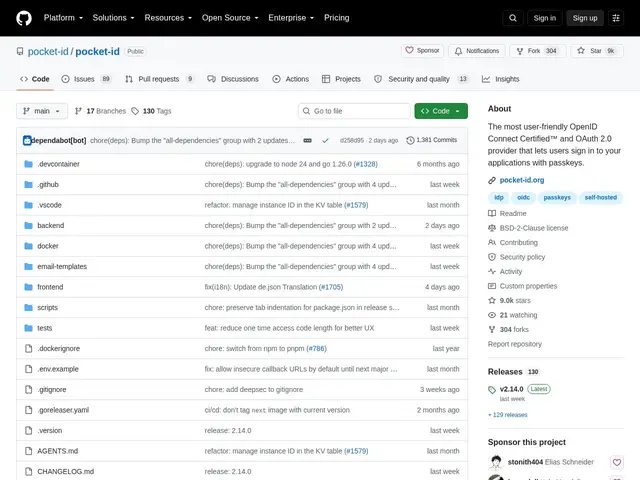The width and height of the screenshot is (640, 480).
Task: Open the Insights tab
Action: tap(501, 79)
